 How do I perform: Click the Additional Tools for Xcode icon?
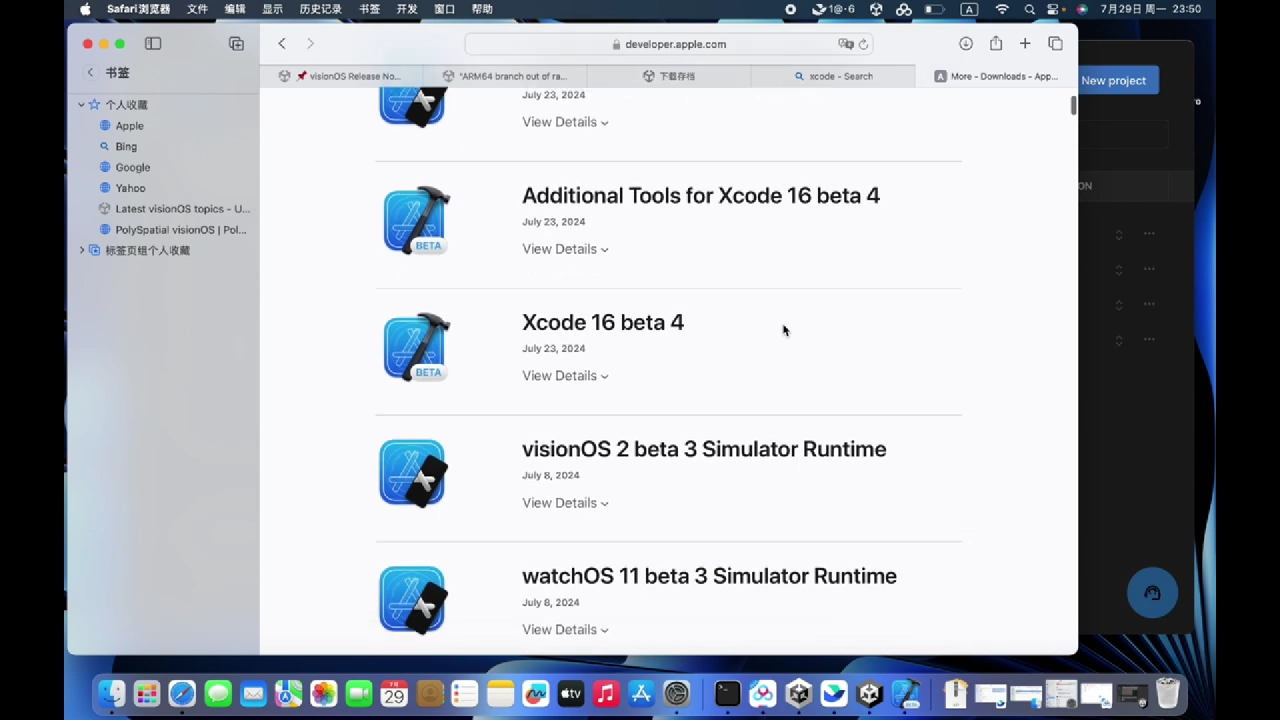tap(416, 220)
